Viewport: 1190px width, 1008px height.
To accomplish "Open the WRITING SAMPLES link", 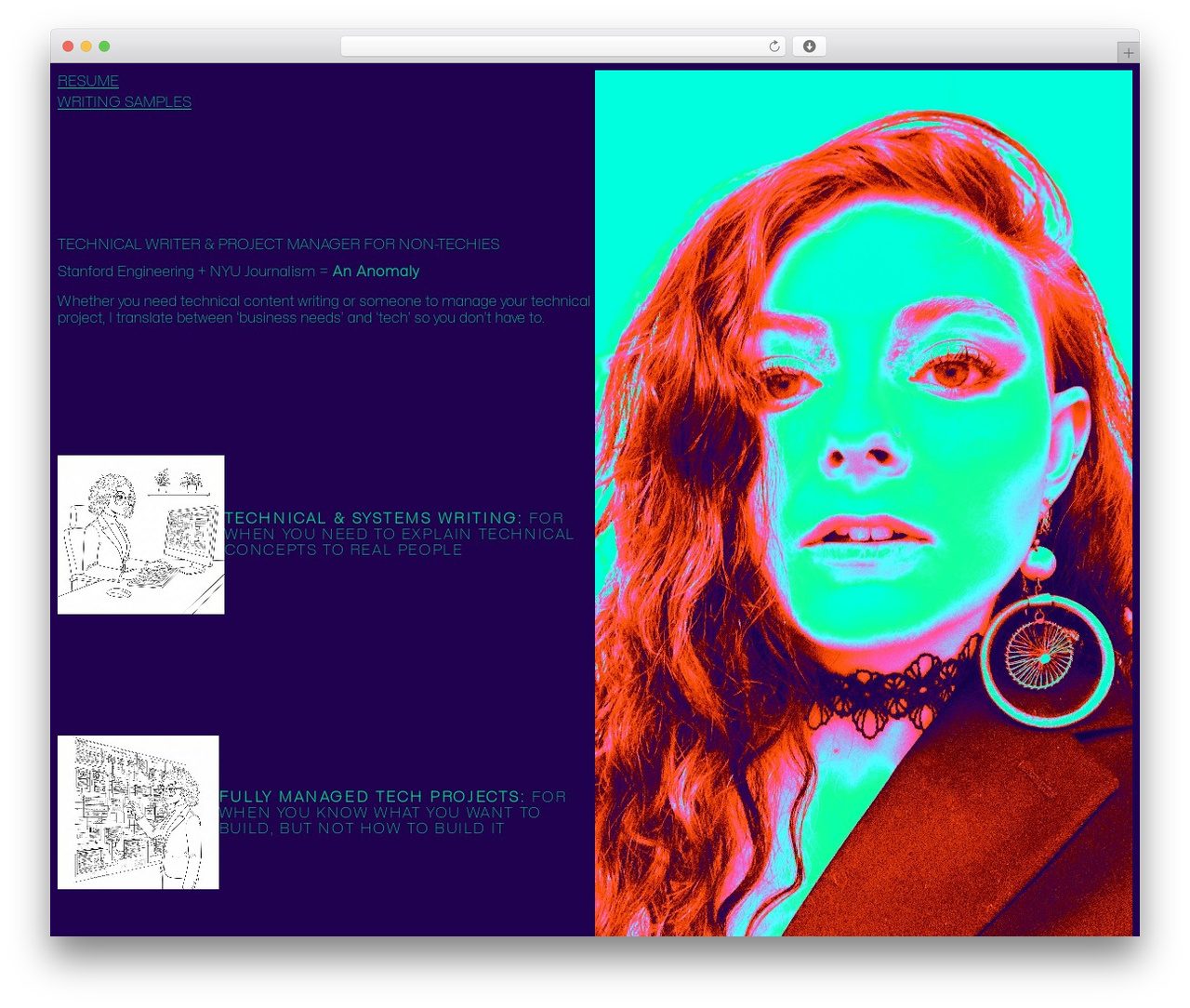I will pyautogui.click(x=125, y=101).
